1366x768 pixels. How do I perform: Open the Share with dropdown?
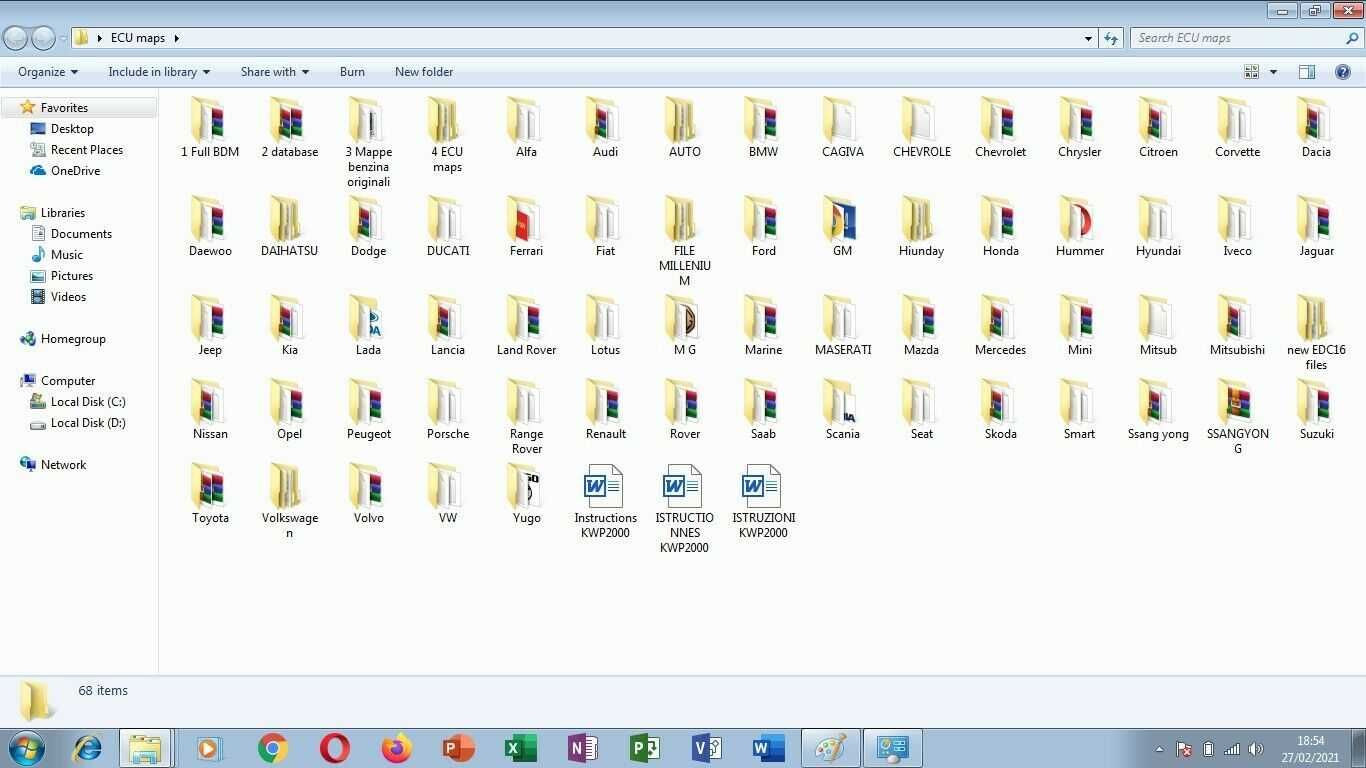(275, 72)
